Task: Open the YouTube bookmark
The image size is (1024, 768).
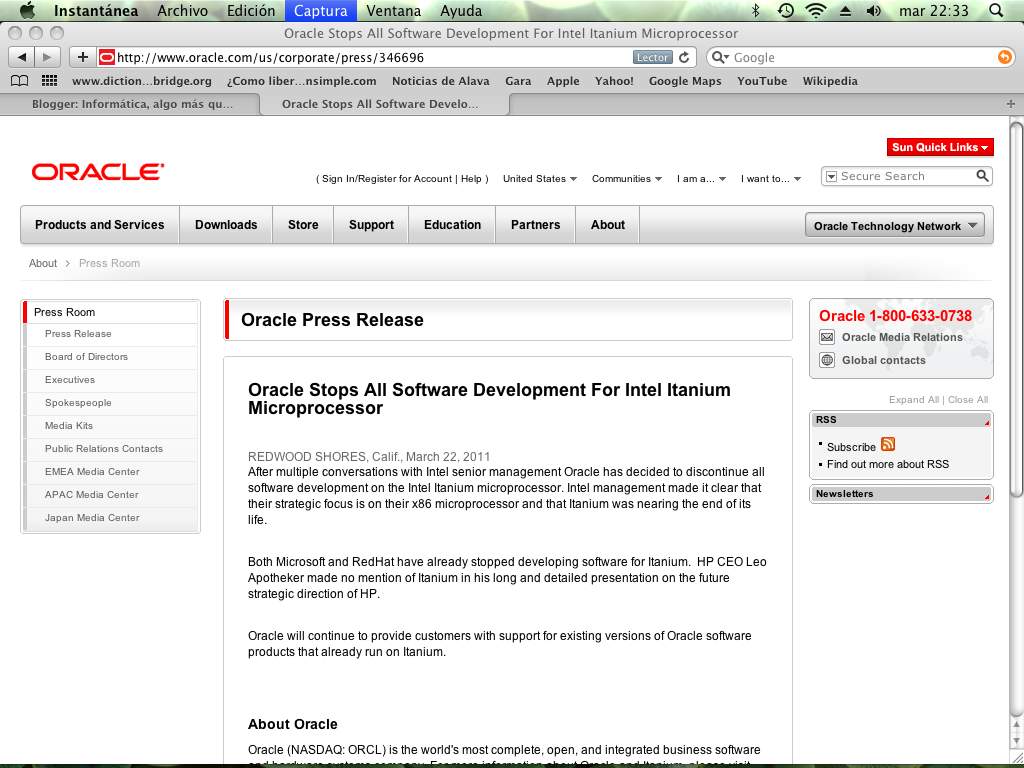Action: click(762, 81)
